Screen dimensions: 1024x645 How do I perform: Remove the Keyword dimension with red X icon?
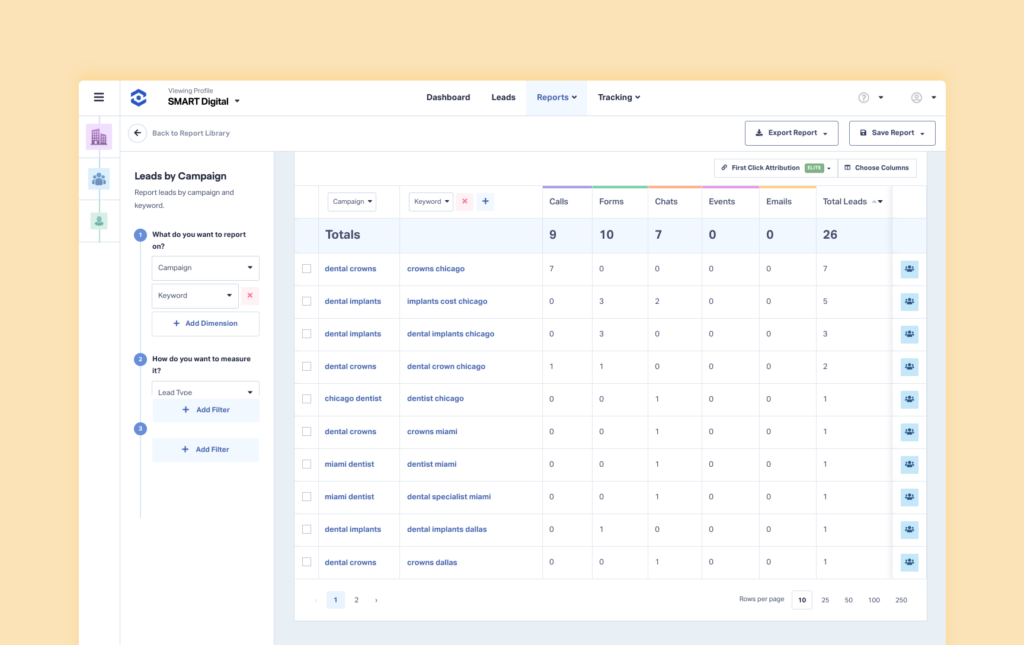464,201
